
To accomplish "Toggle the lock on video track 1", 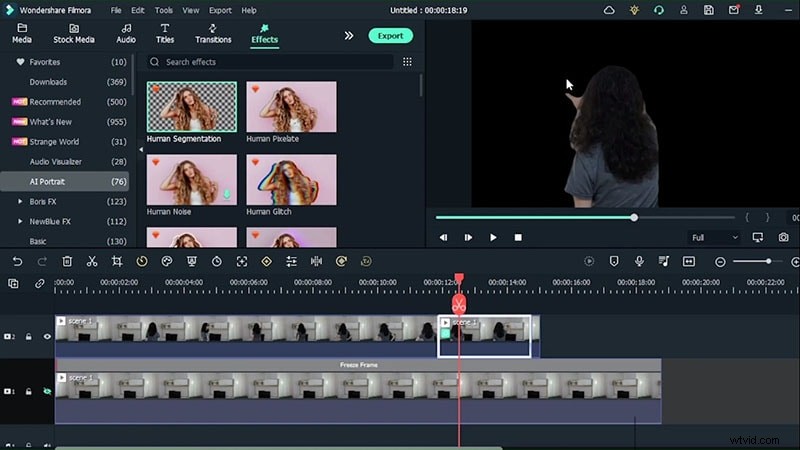I will (x=30, y=392).
